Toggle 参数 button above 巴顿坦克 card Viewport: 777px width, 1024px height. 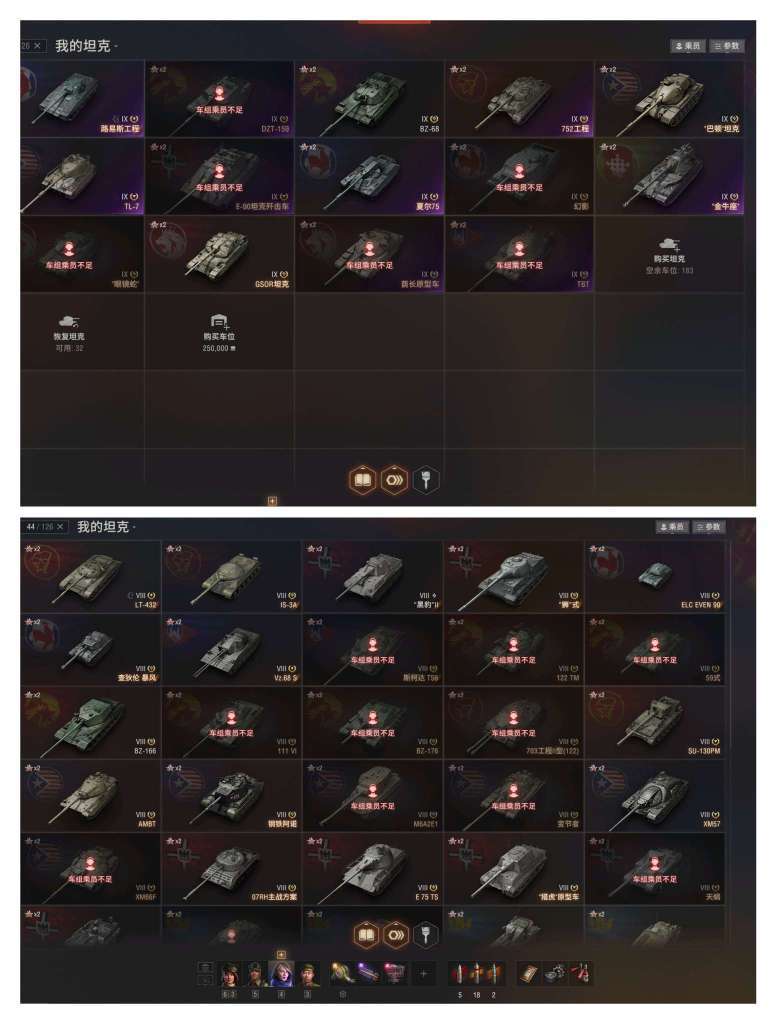click(x=727, y=46)
